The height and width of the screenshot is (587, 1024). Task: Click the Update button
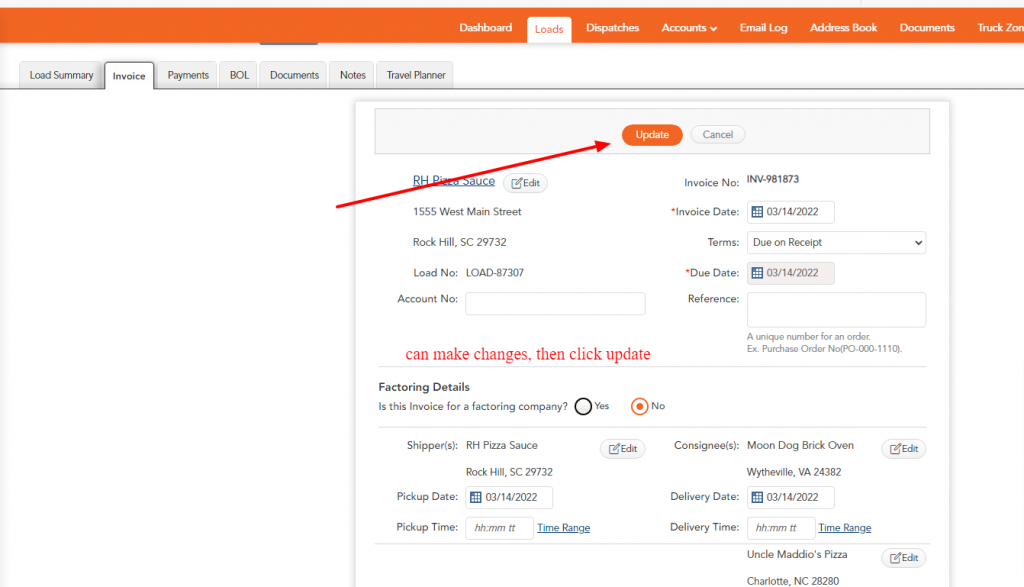point(652,135)
